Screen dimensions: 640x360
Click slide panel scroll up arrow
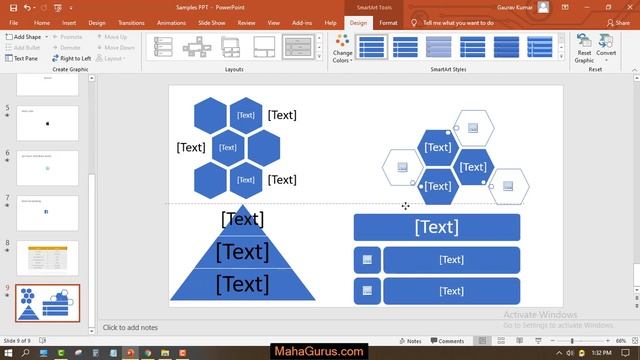coord(92,78)
